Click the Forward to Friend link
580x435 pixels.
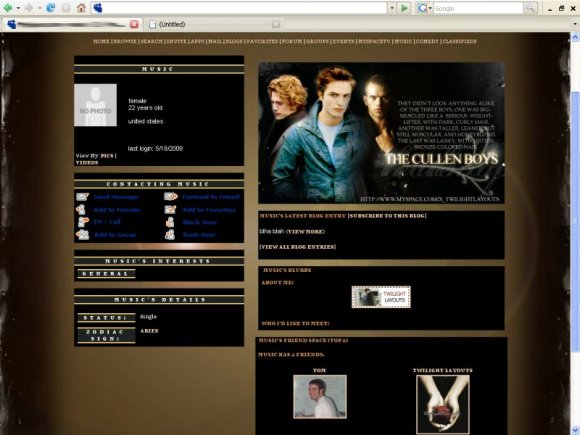211,197
